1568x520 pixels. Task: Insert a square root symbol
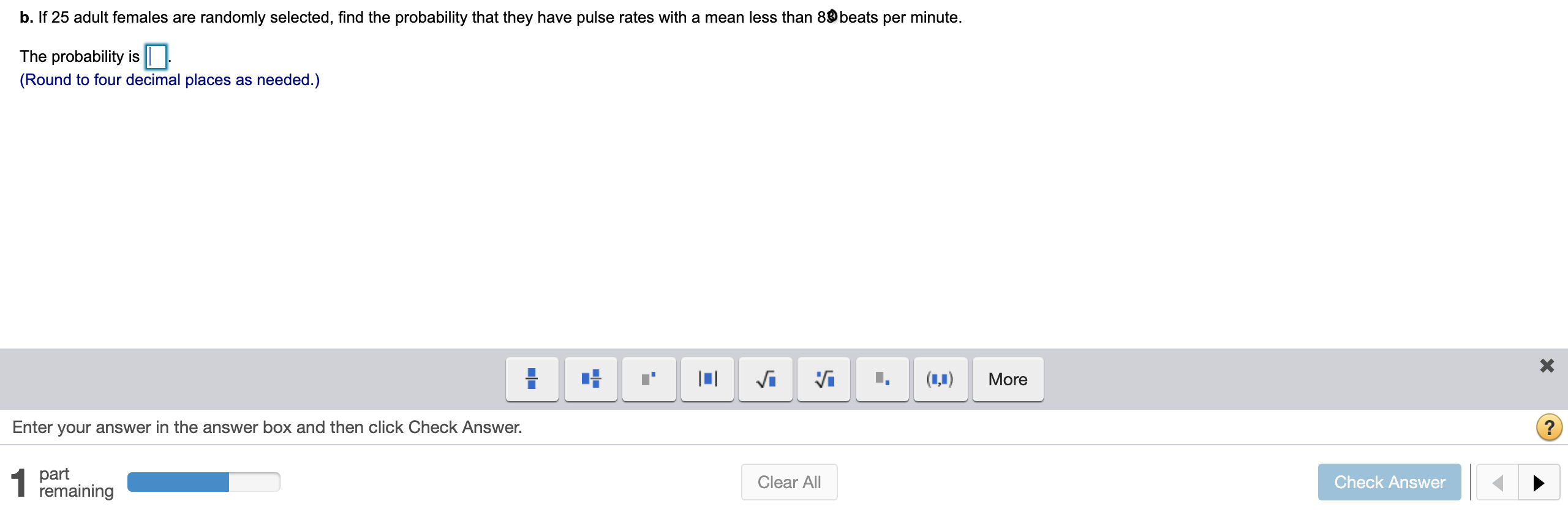point(764,379)
